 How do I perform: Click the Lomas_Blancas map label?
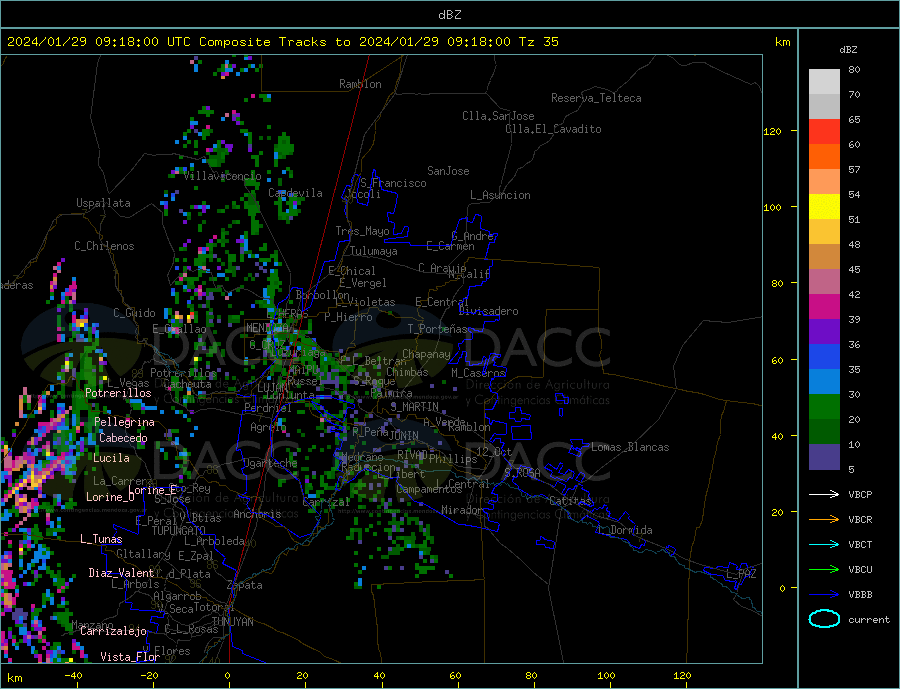click(x=630, y=447)
